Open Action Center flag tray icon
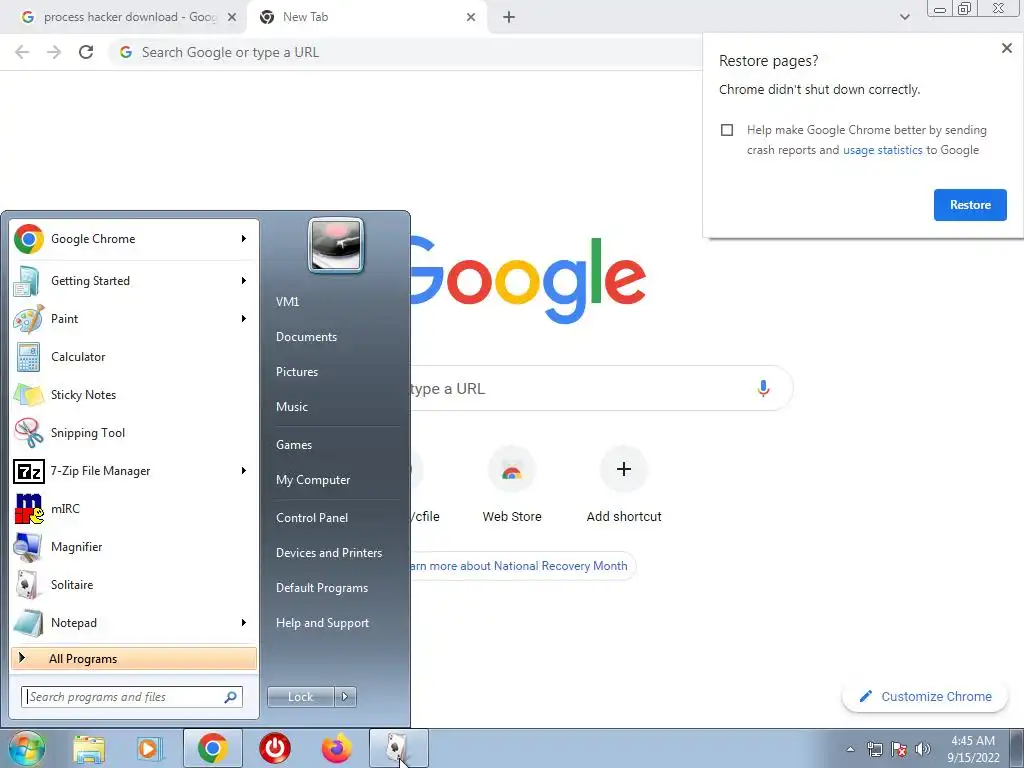1024x768 pixels. coord(899,749)
